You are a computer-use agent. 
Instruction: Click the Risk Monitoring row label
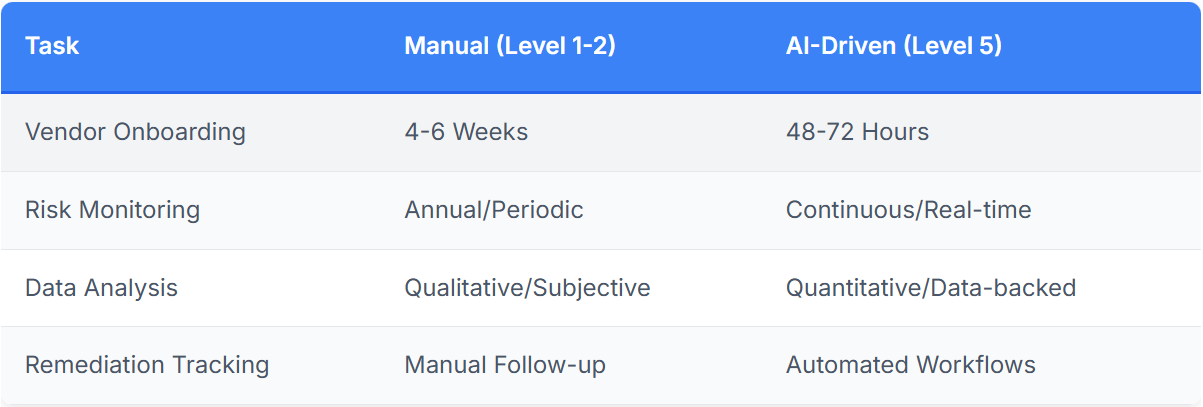[112, 210]
